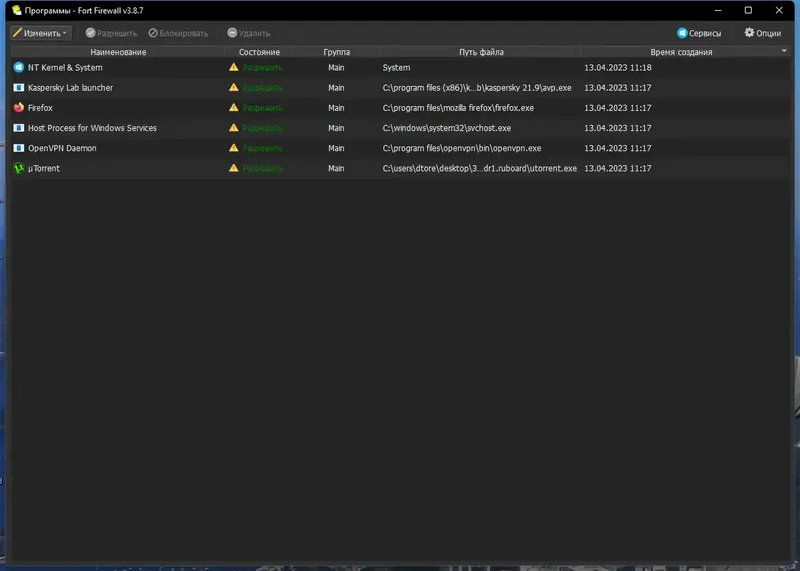Click the warning triangle next to Firefox state
The image size is (800, 571).
(x=234, y=107)
